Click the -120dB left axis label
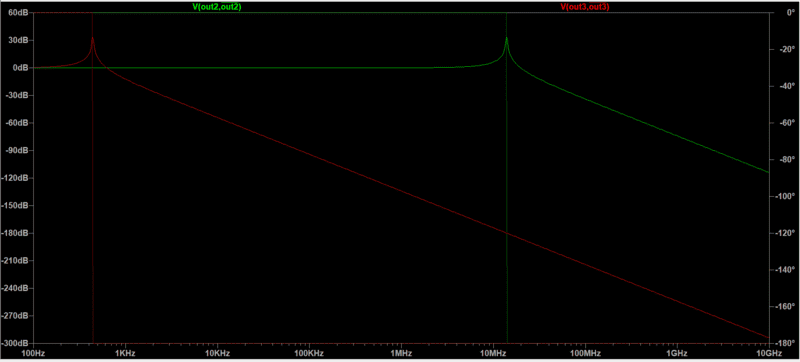 pyautogui.click(x=15, y=178)
